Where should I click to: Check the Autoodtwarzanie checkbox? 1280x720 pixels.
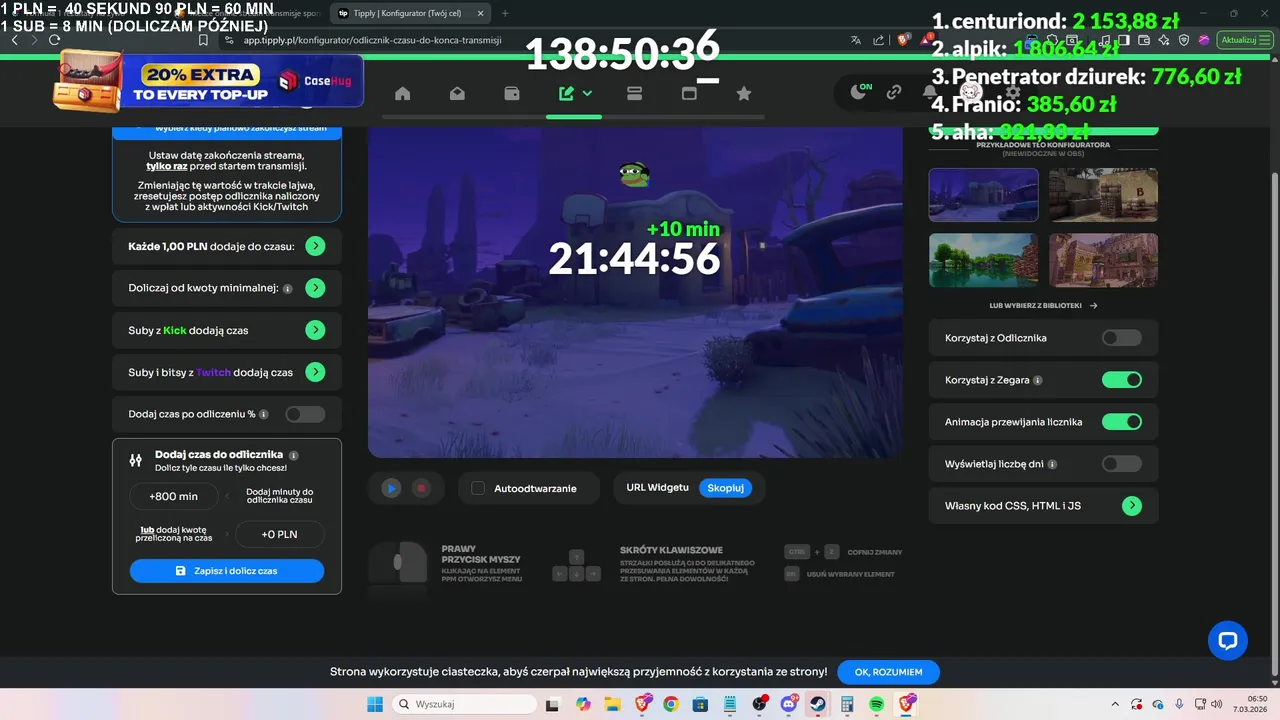(478, 488)
